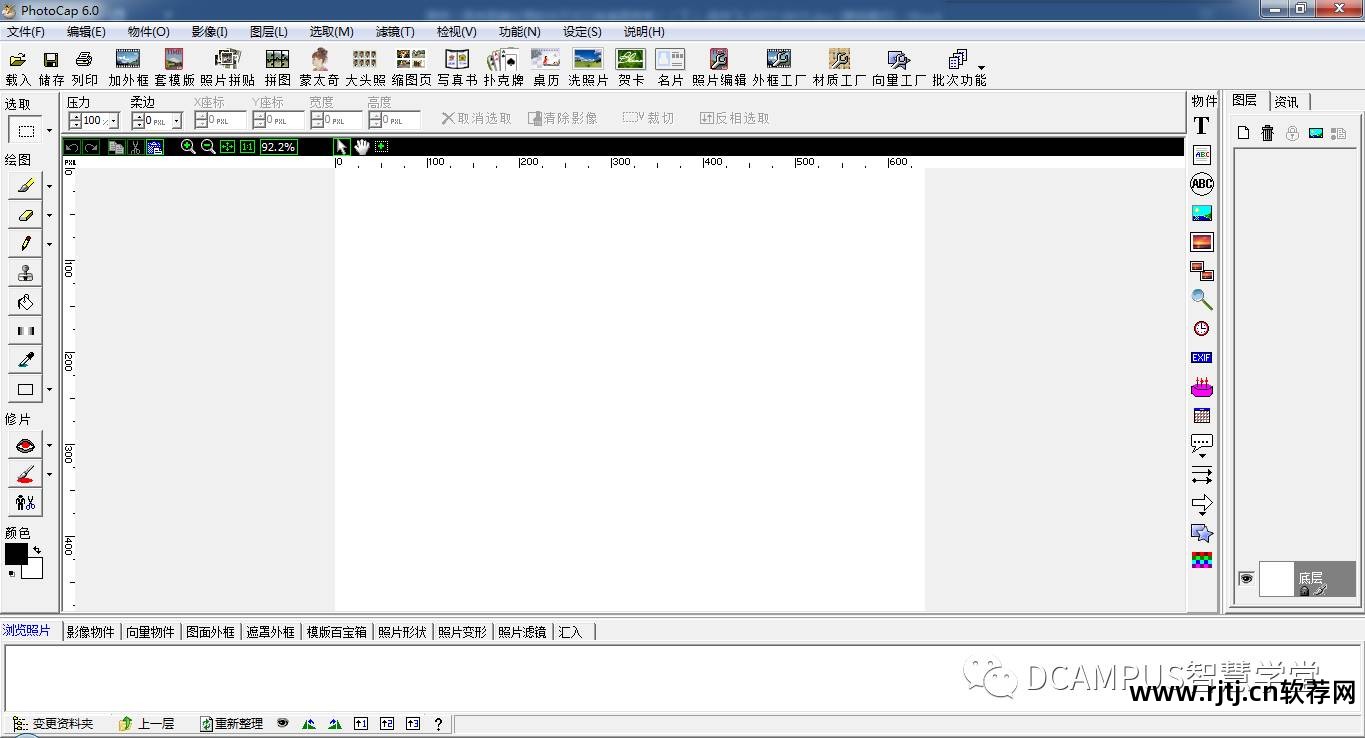This screenshot has height=738, width=1365.
Task: Toggle the 1:1 actual size view
Action: pyautogui.click(x=247, y=147)
